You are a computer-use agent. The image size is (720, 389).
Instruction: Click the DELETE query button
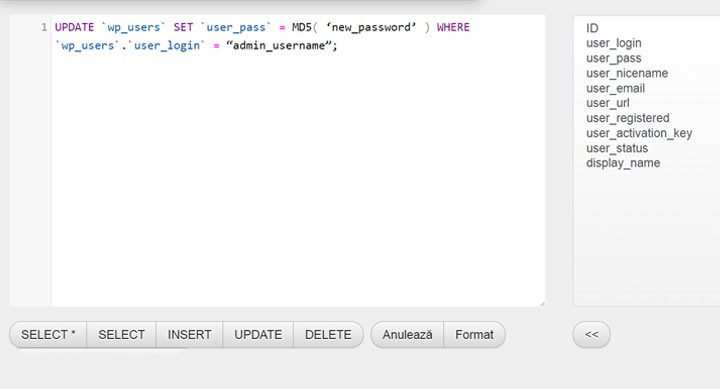(x=328, y=335)
